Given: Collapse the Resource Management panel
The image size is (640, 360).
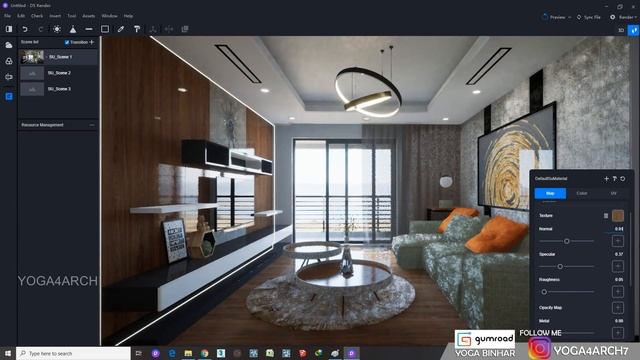Looking at the screenshot, I should [92, 125].
